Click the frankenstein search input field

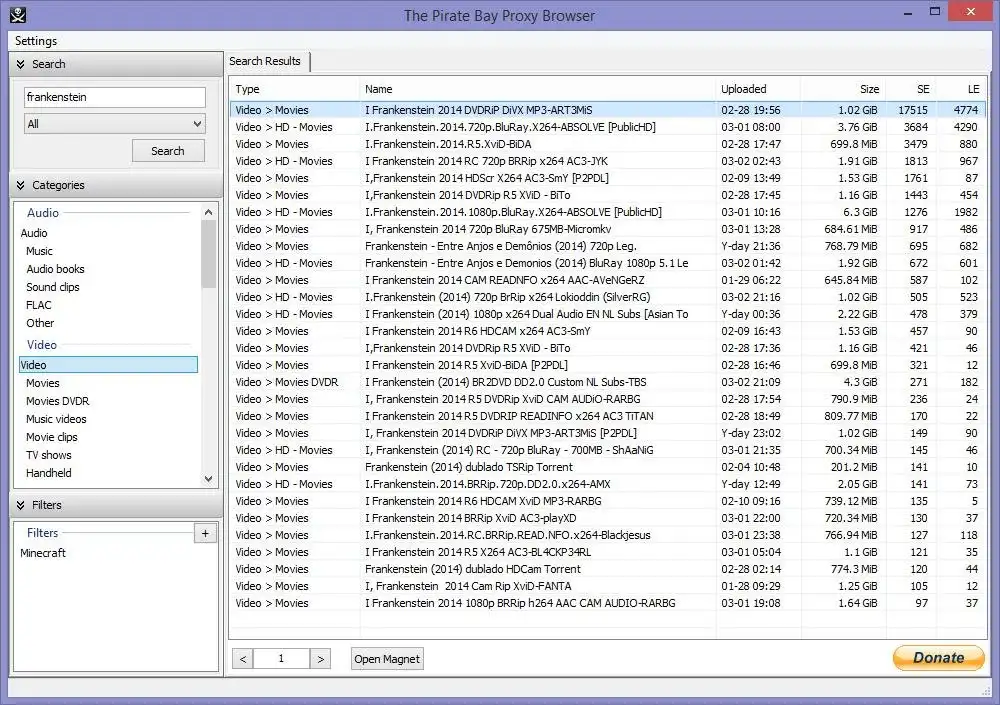(115, 97)
